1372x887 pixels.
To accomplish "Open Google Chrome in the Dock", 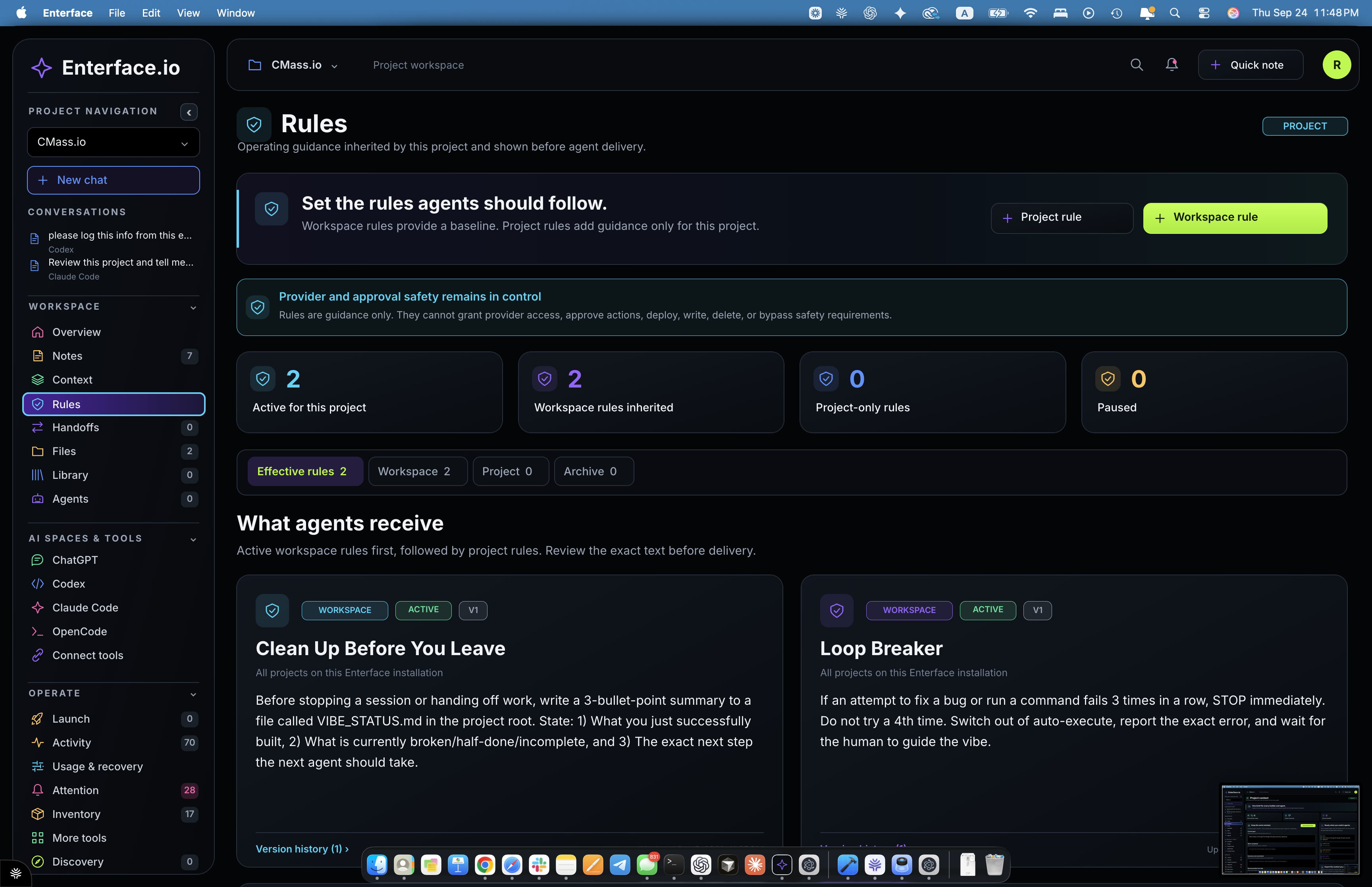I will click(485, 864).
